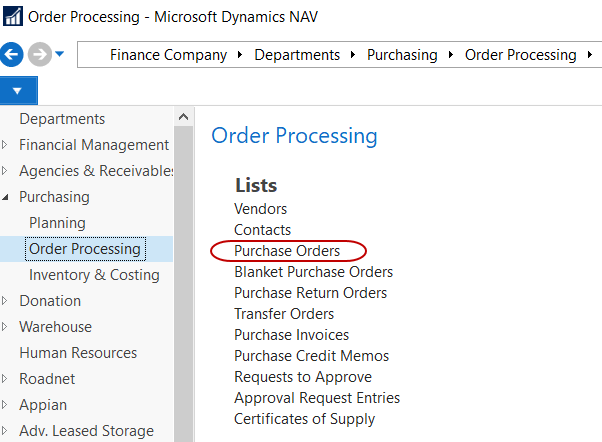The width and height of the screenshot is (602, 442).
Task: Expand Agencies & Receivables node
Action: click(6, 171)
